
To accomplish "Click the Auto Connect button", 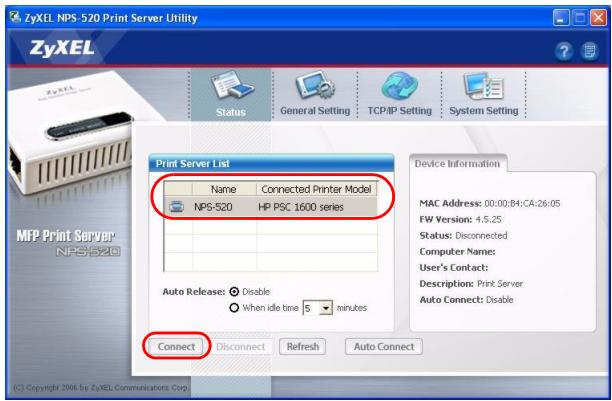I will (384, 347).
